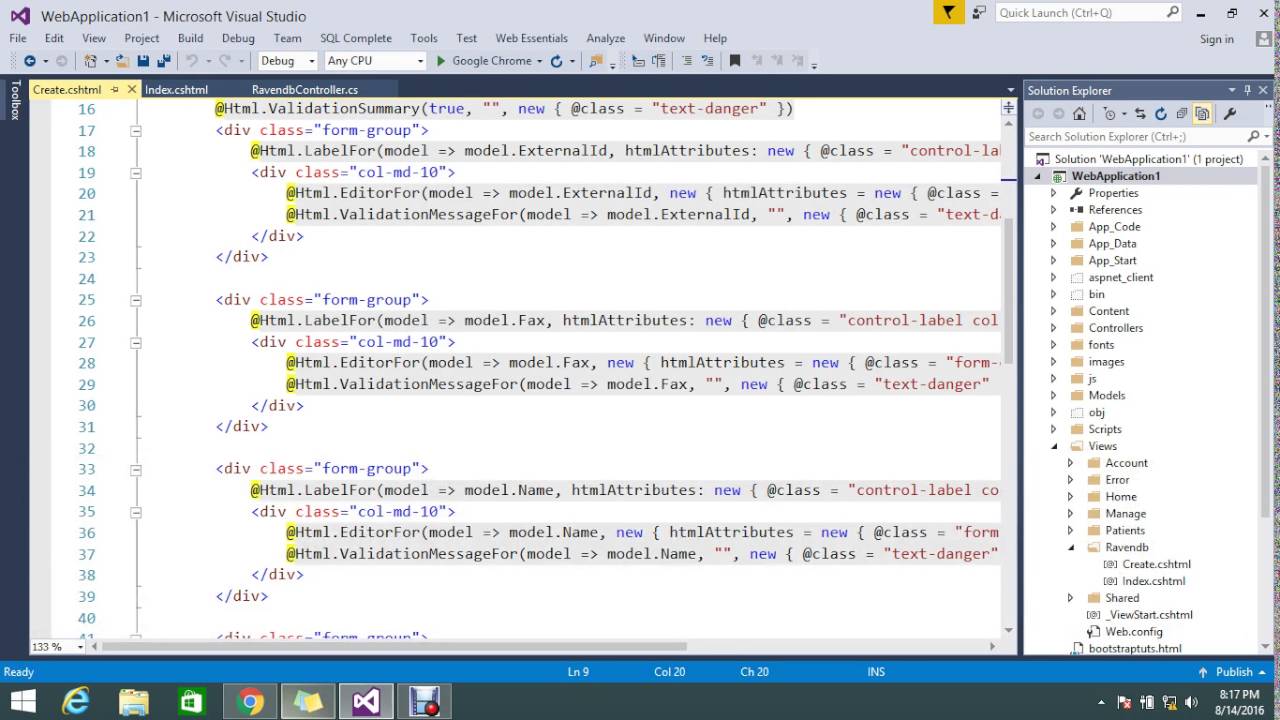The width and height of the screenshot is (1280, 720).
Task: Open the SQL Complete menu
Action: (x=356, y=38)
